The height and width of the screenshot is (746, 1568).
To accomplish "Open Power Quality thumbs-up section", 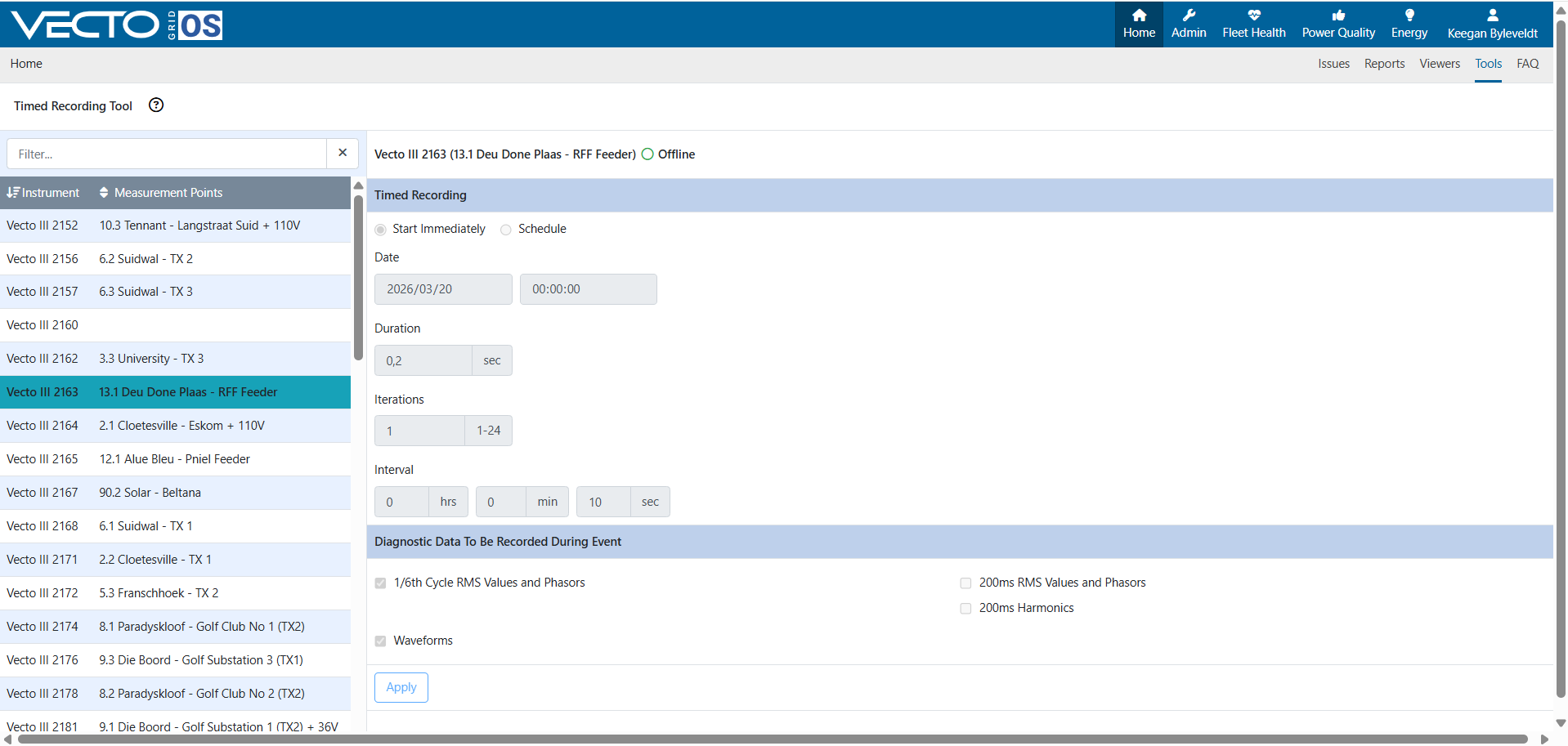I will click(1338, 25).
